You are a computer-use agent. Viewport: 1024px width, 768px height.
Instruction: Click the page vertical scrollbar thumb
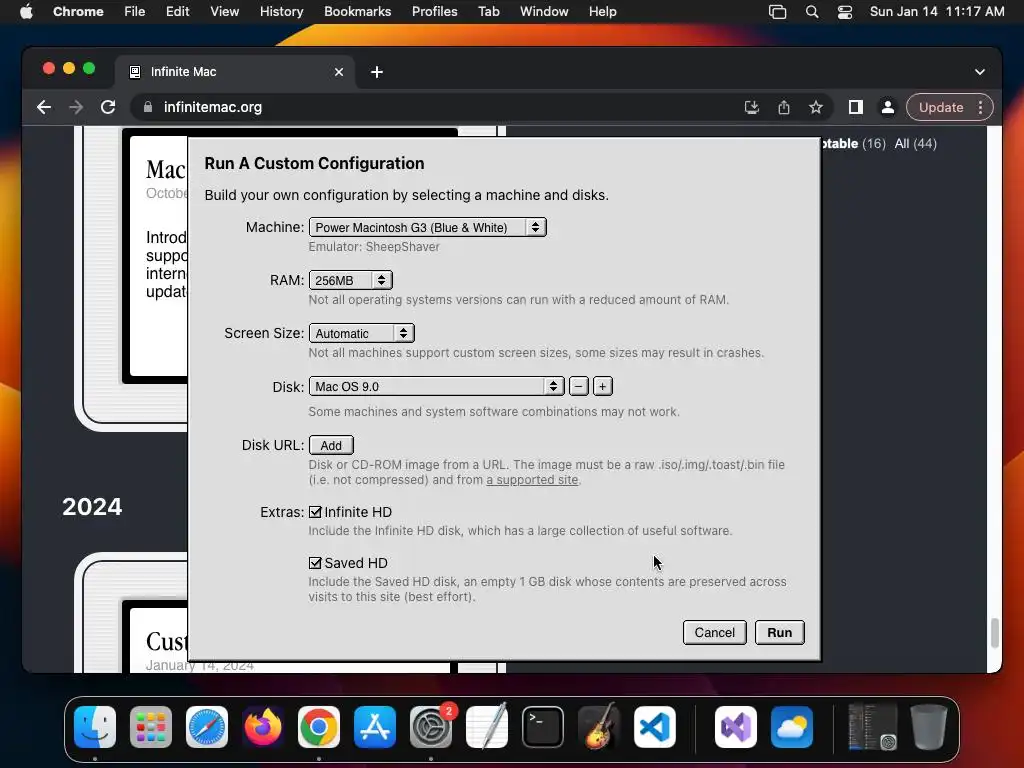(995, 632)
